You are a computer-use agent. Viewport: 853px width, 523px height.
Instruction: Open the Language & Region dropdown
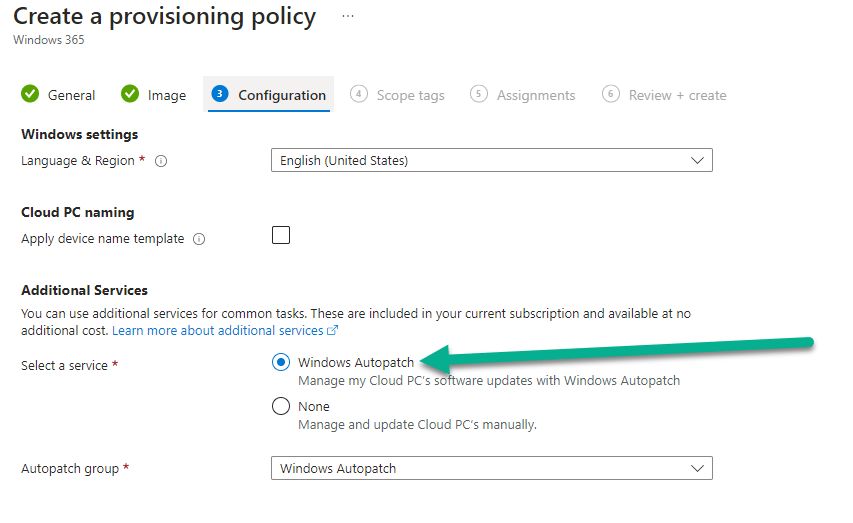(x=491, y=160)
